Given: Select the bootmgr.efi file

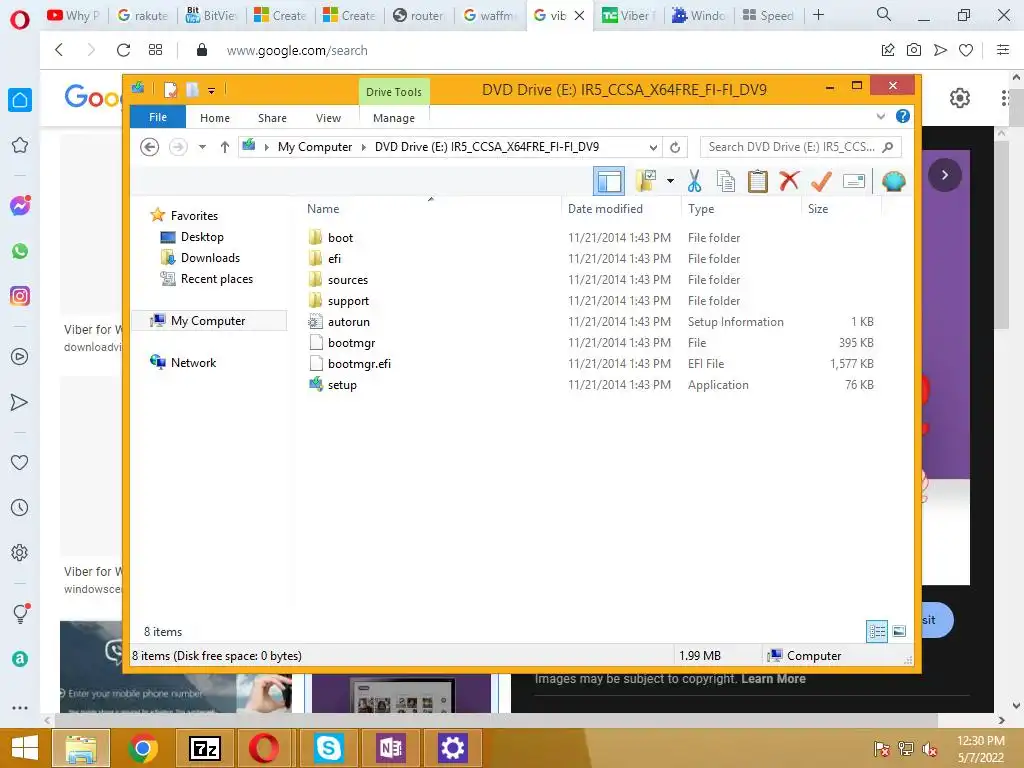Looking at the screenshot, I should 359,363.
